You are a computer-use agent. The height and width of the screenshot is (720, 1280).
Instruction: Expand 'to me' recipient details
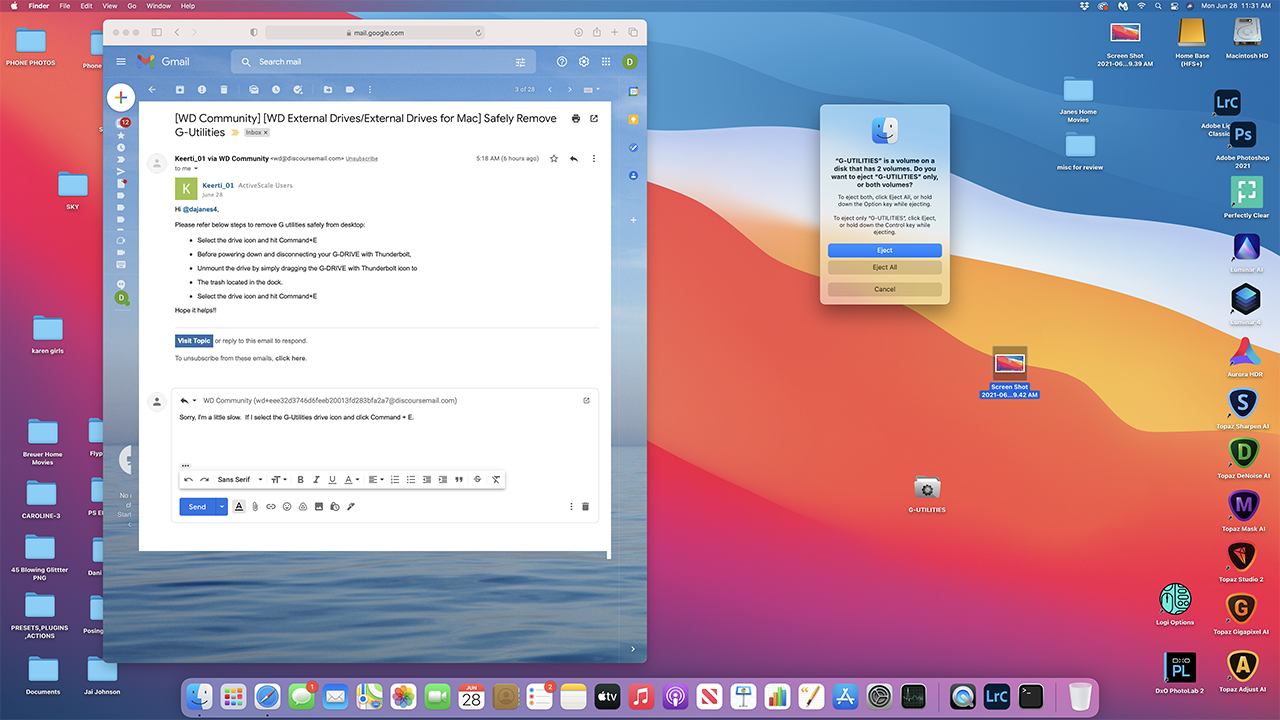(x=196, y=169)
